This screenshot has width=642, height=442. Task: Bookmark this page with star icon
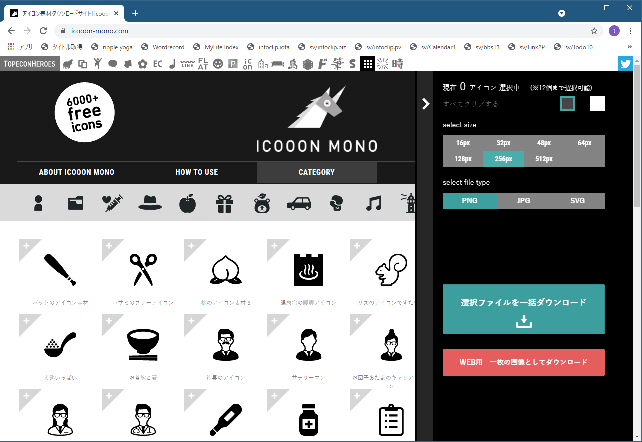tap(594, 31)
